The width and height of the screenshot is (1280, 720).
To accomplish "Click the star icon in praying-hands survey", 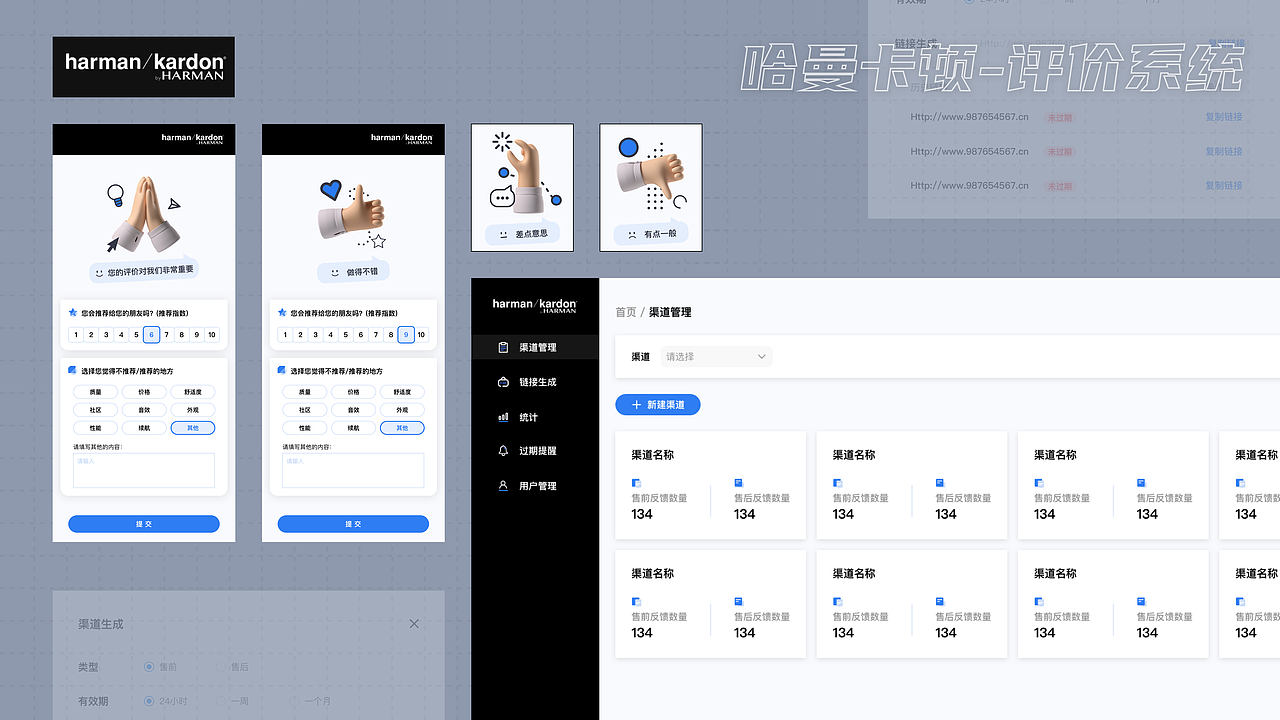I will click(73, 312).
